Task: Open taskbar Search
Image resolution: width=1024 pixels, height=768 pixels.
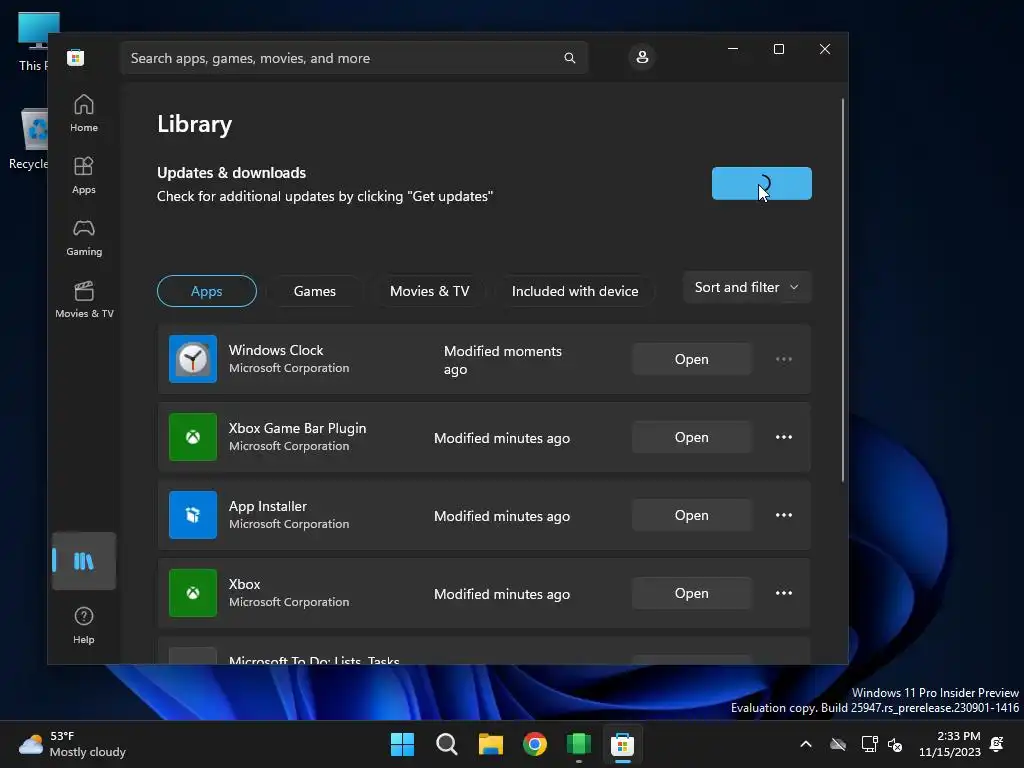Action: click(447, 744)
